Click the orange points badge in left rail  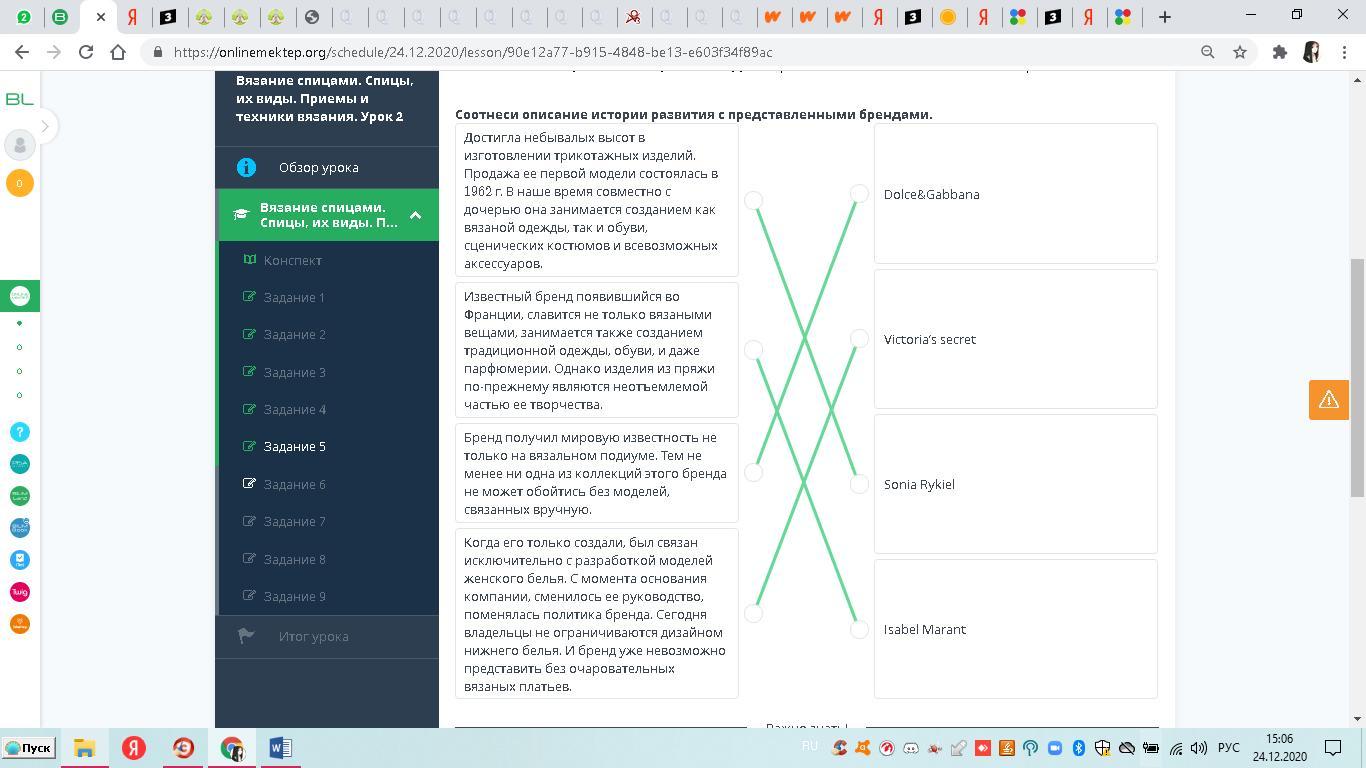(x=19, y=183)
